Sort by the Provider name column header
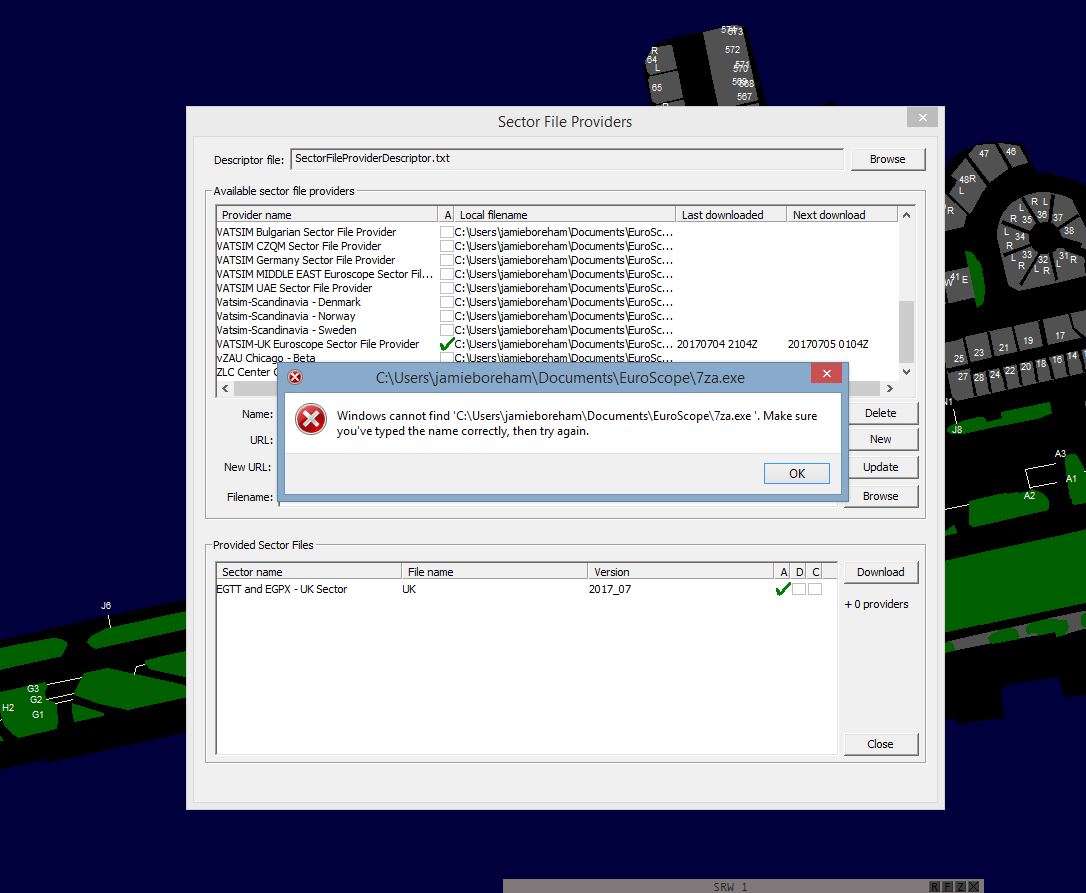The height and width of the screenshot is (893, 1086). (x=326, y=215)
